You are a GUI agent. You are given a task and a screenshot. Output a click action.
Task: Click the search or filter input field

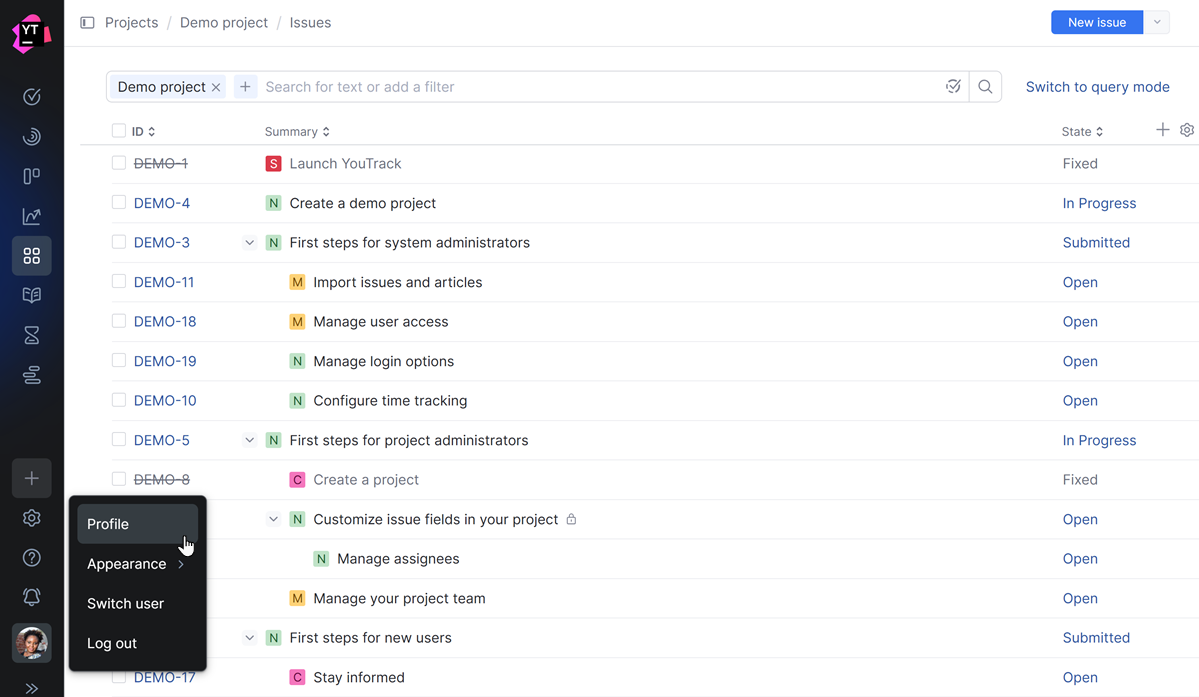600,87
